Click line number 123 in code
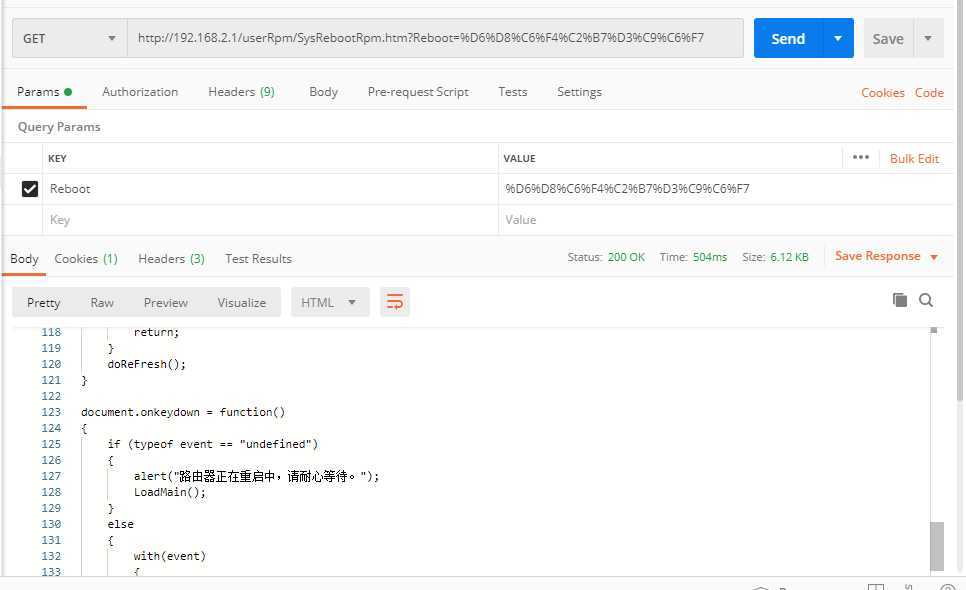The width and height of the screenshot is (966, 590). (x=51, y=412)
